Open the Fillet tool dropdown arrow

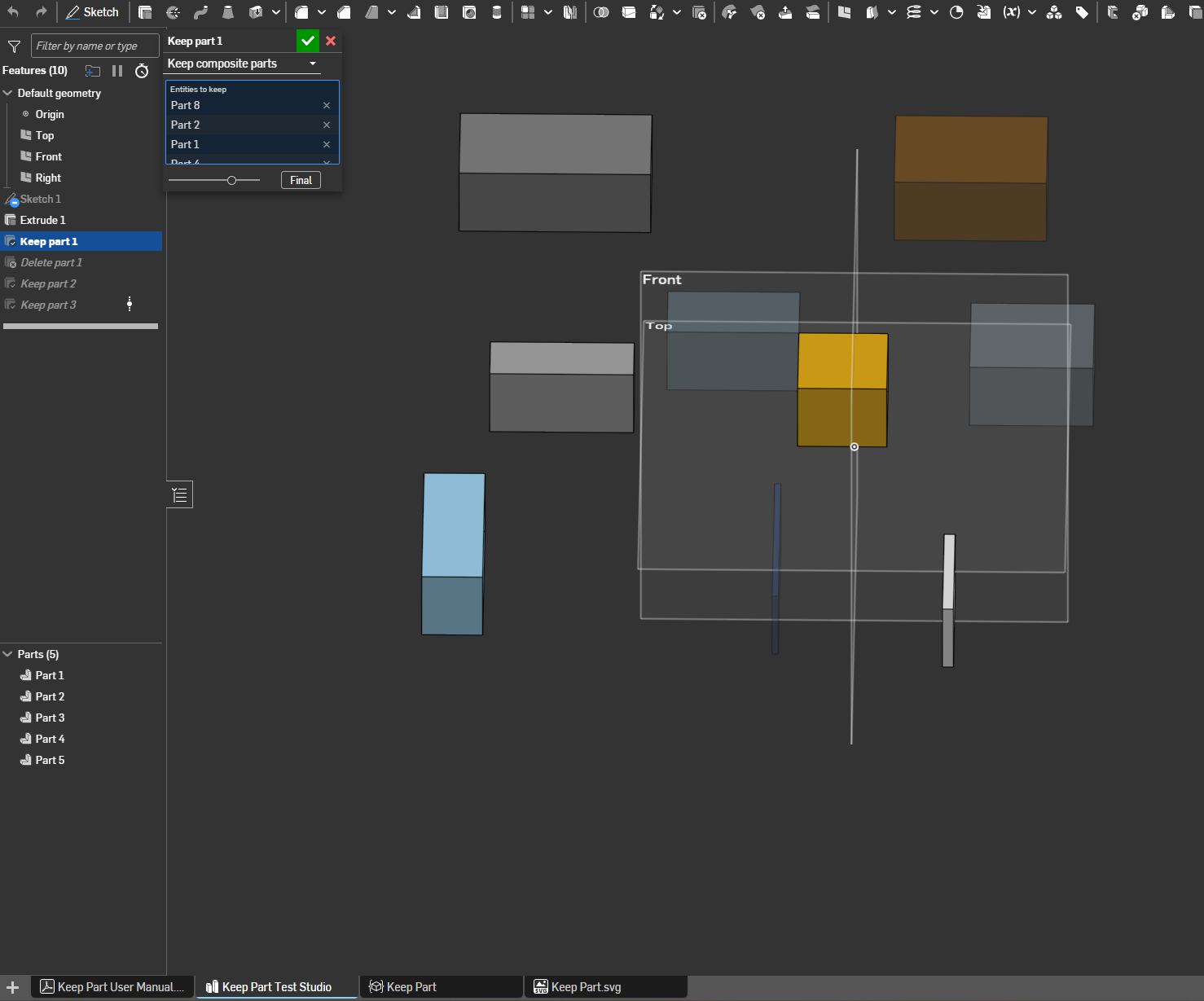pyautogui.click(x=322, y=12)
